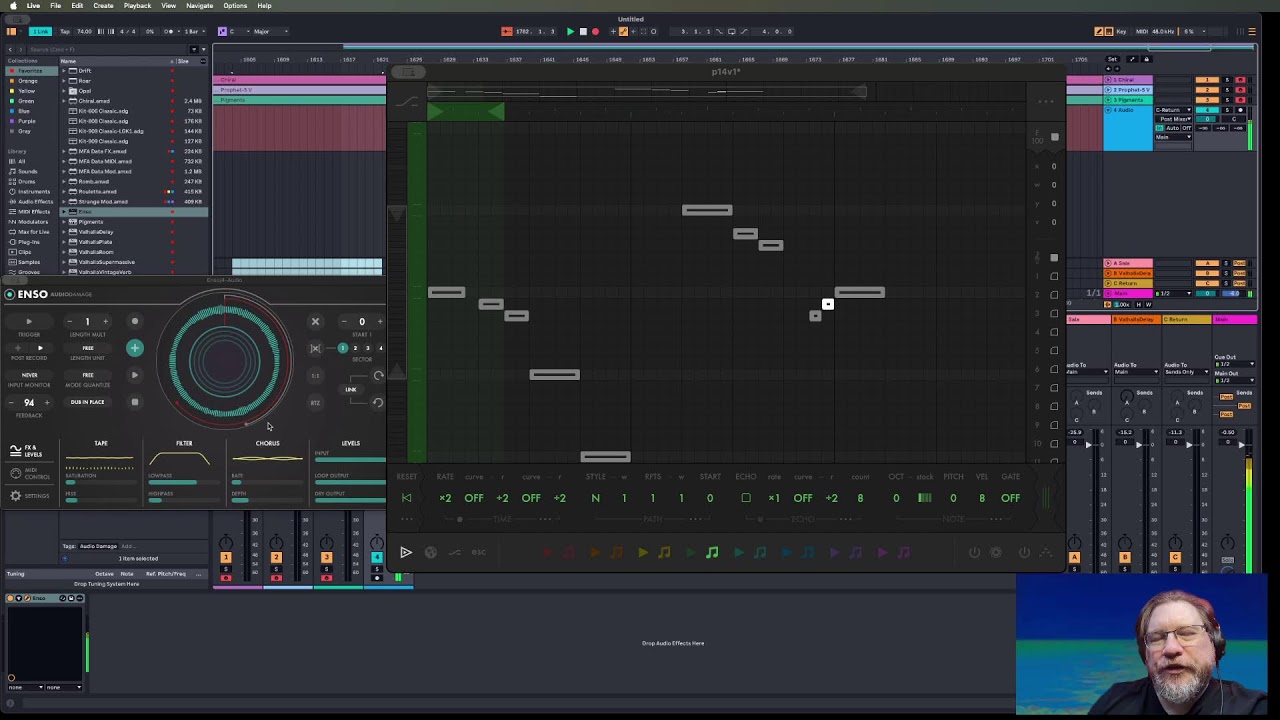1280x720 pixels.
Task: Click the Ableton arrangement record button
Action: (x=596, y=31)
